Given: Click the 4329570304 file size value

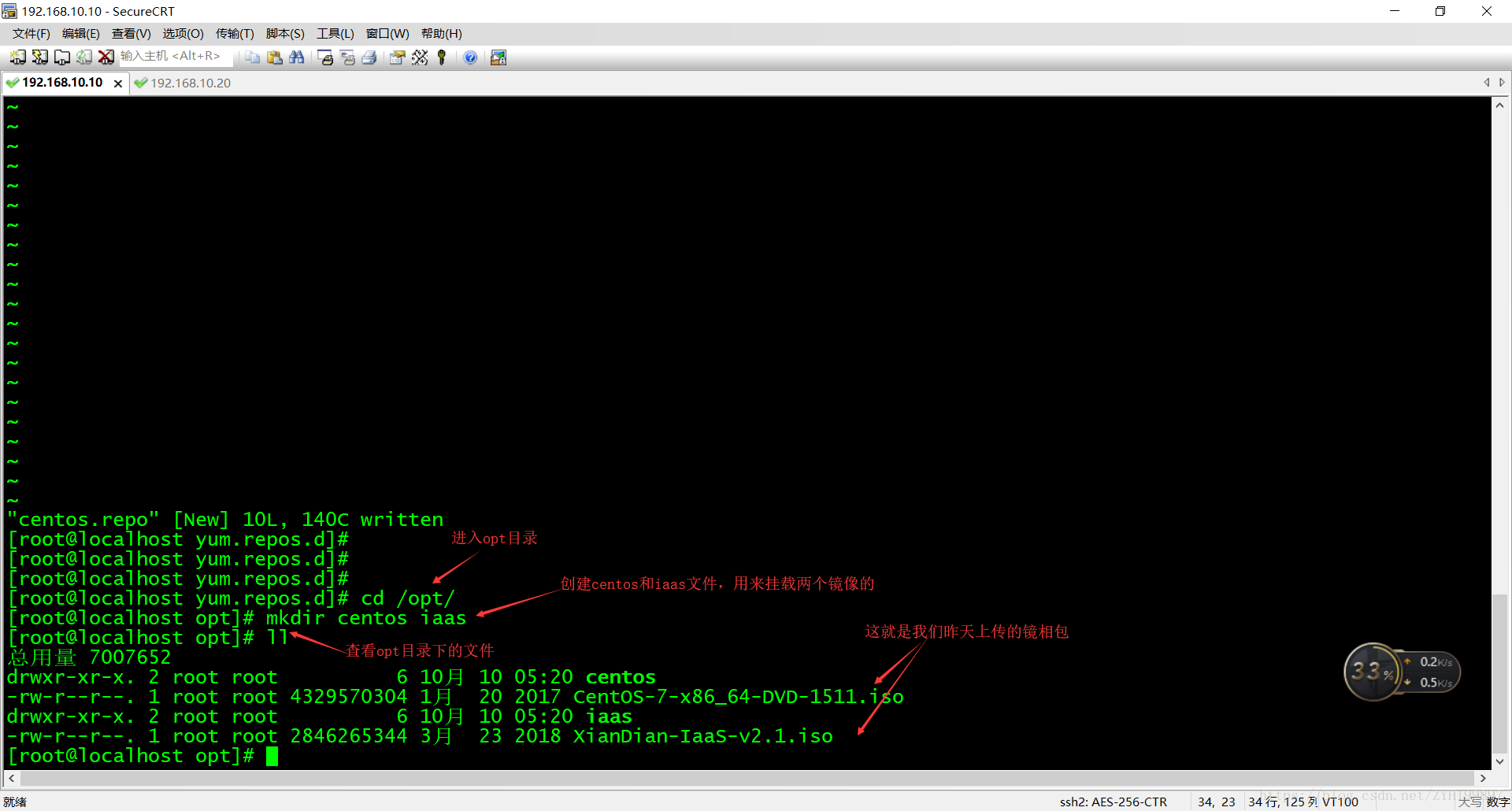Looking at the screenshot, I should tap(349, 697).
